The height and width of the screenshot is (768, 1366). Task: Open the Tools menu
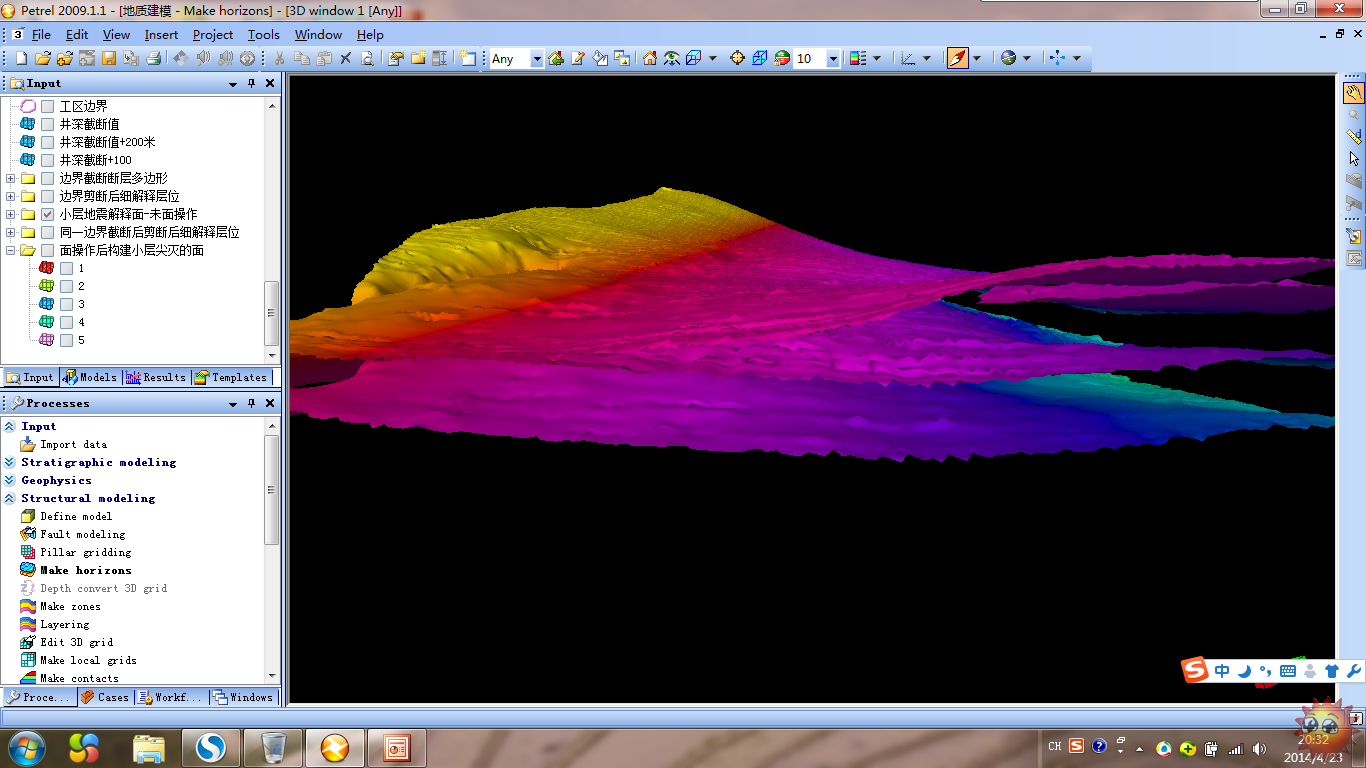coord(264,35)
